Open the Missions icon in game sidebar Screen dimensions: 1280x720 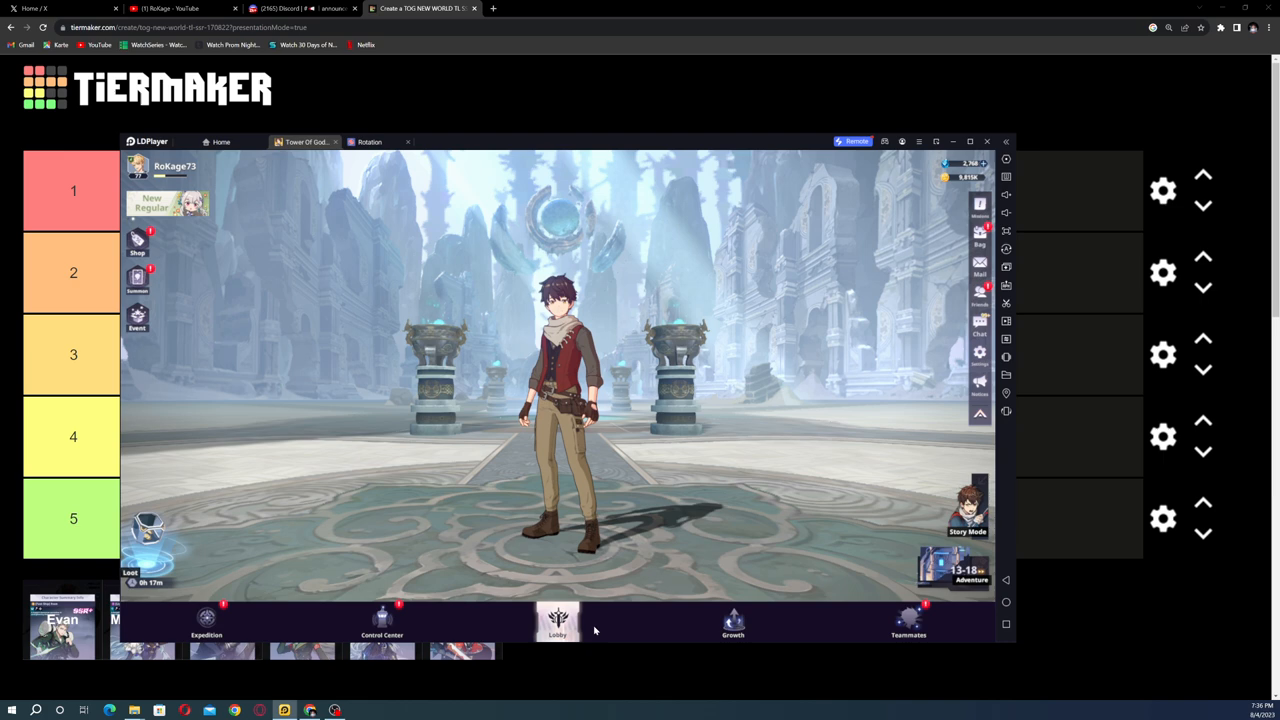[x=980, y=206]
